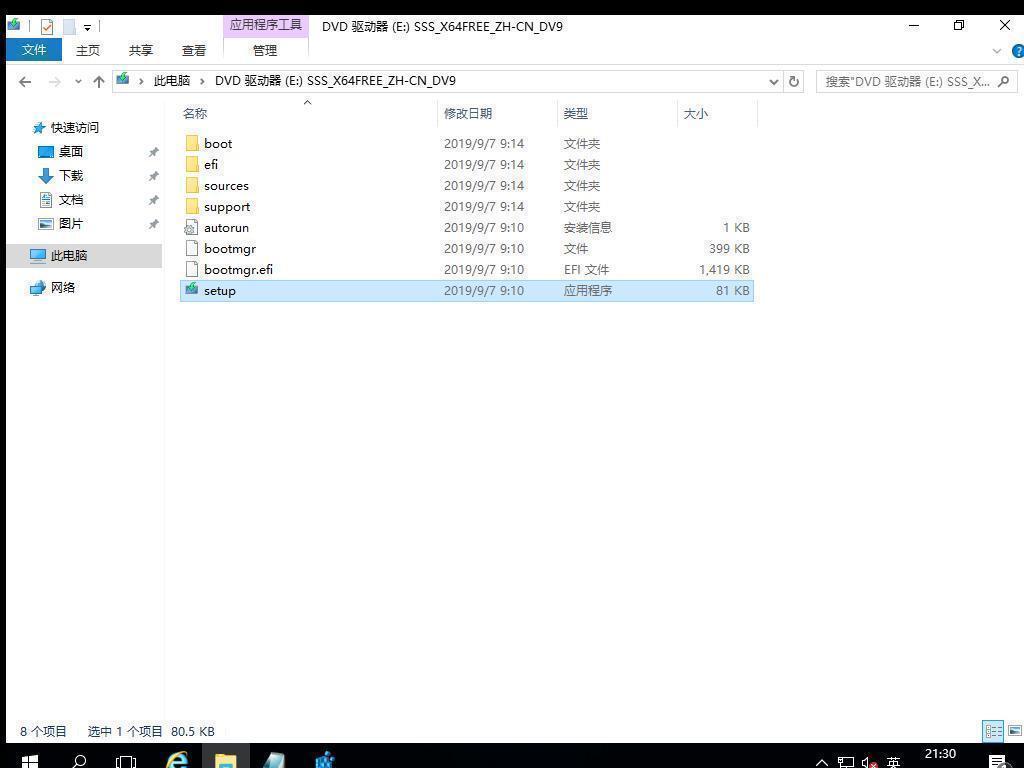Click the DVD 驱动器 (E:) breadcrumb segment
1024x768 pixels.
[x=335, y=81]
